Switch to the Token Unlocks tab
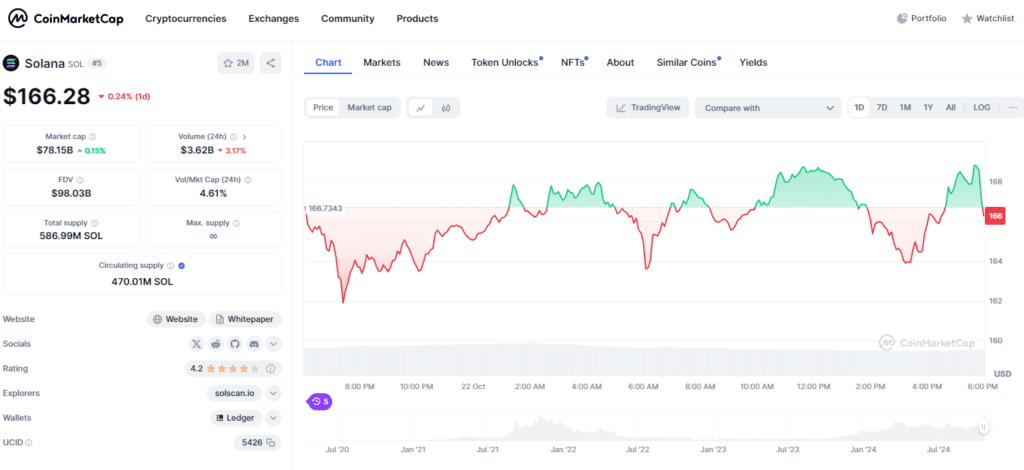 tap(505, 63)
